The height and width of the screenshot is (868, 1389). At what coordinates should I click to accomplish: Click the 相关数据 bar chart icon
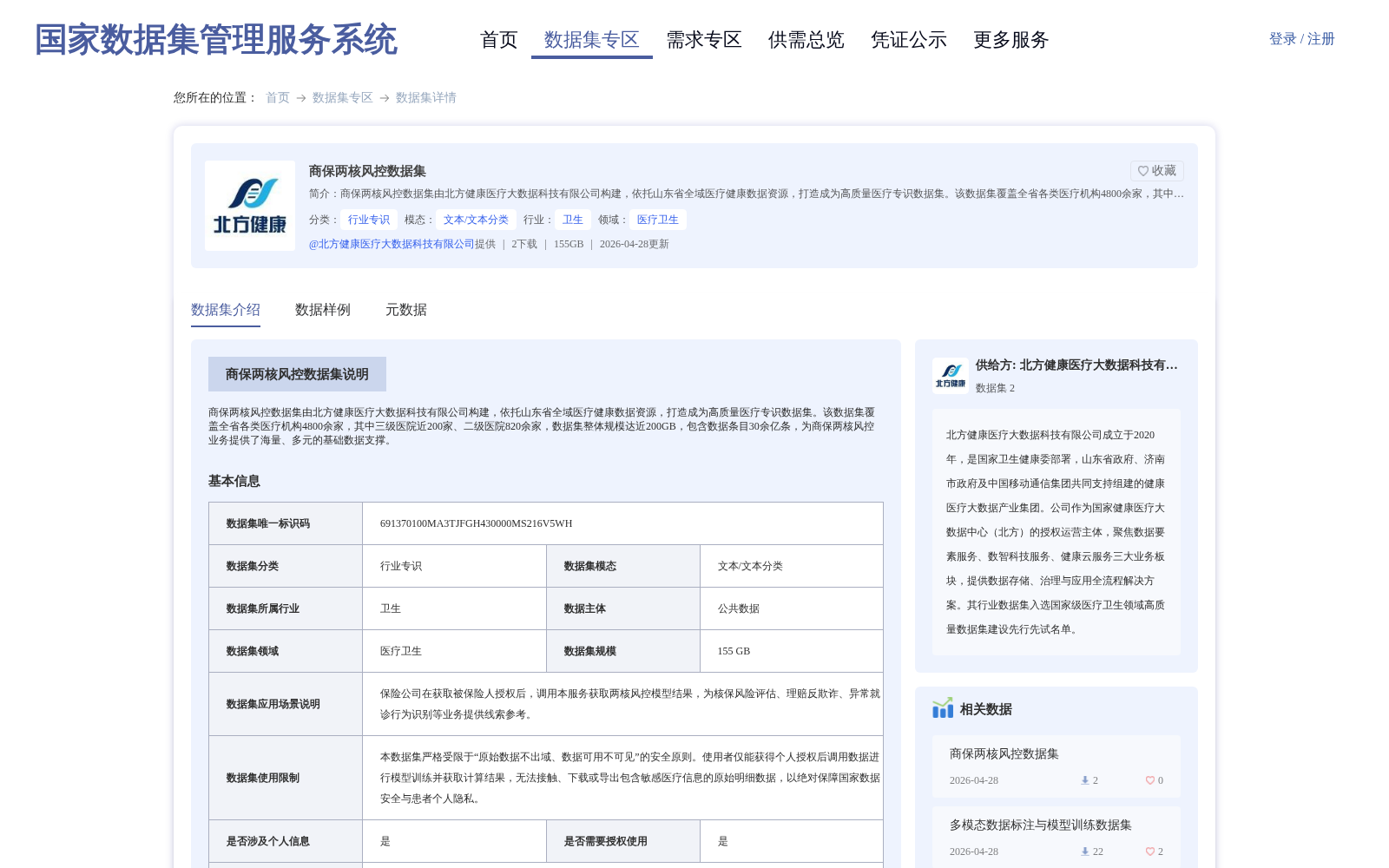[943, 708]
